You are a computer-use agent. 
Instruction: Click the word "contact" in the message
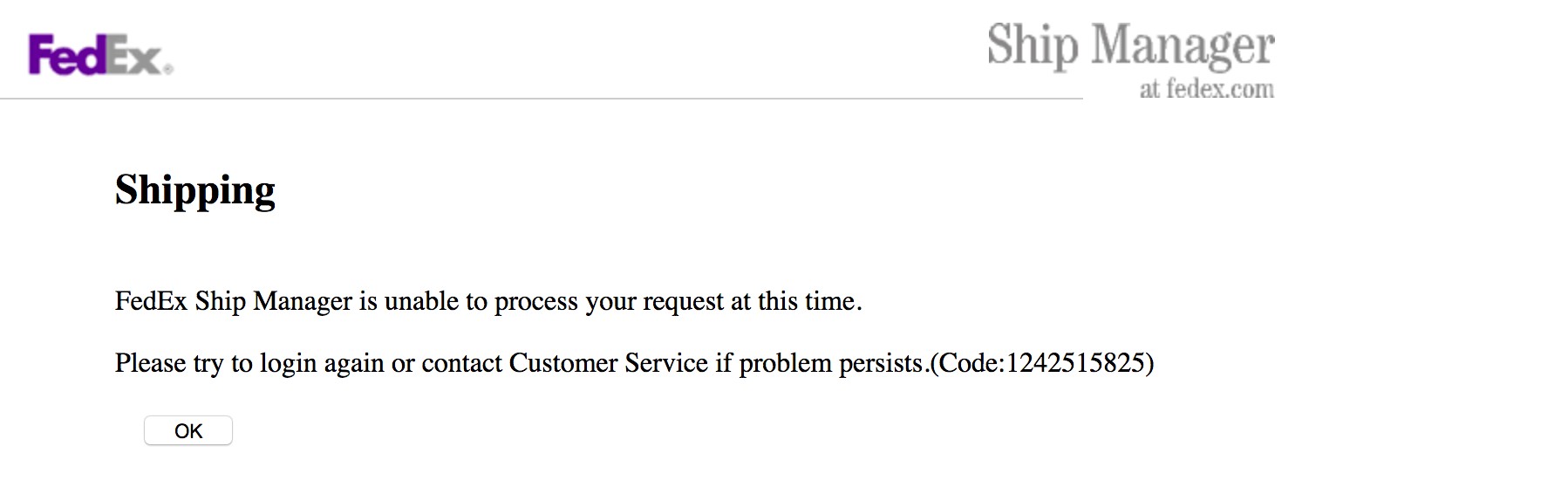[462, 363]
